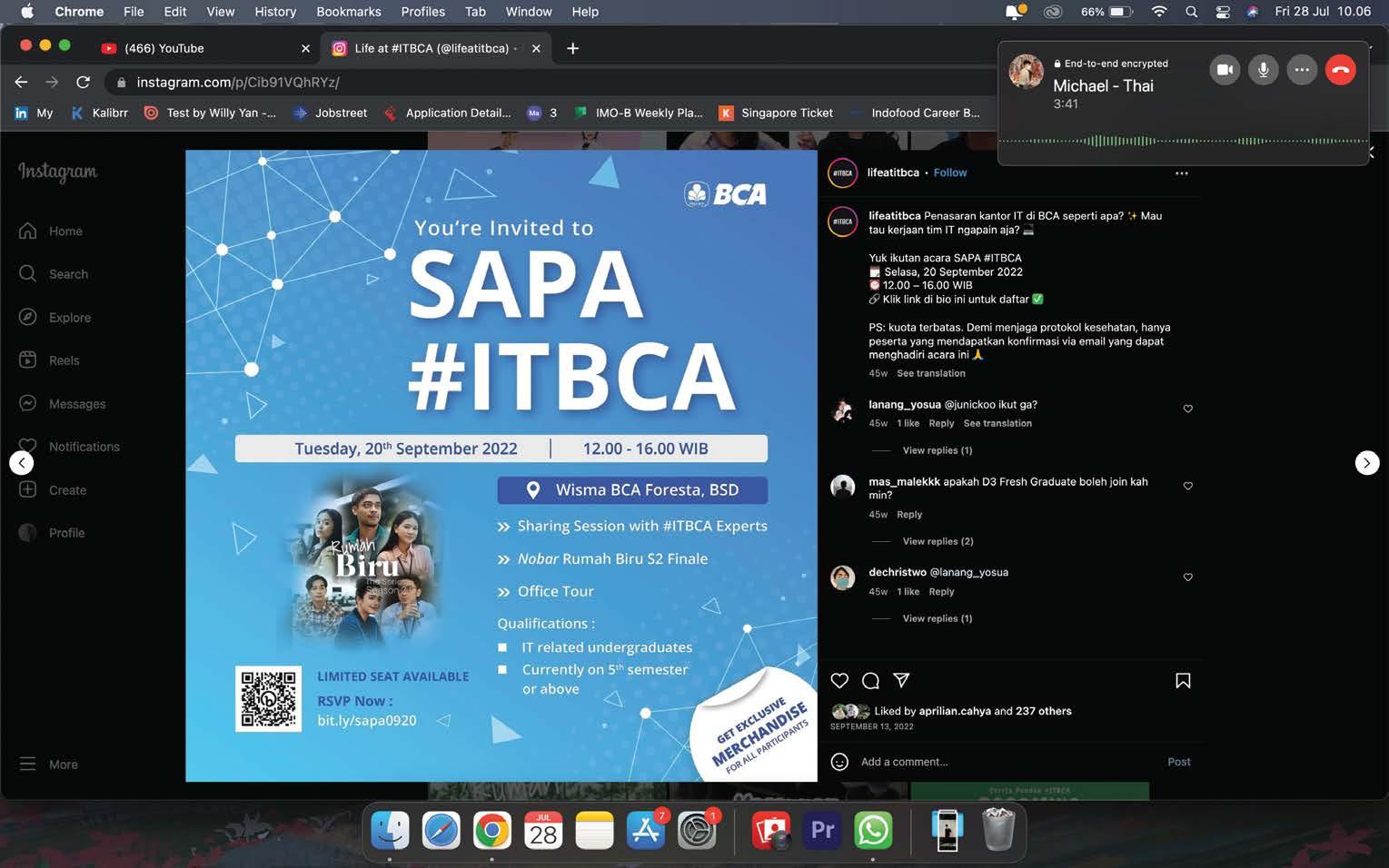This screenshot has height=868, width=1389.
Task: Open Chrome Bookmarks menu
Action: click(349, 12)
